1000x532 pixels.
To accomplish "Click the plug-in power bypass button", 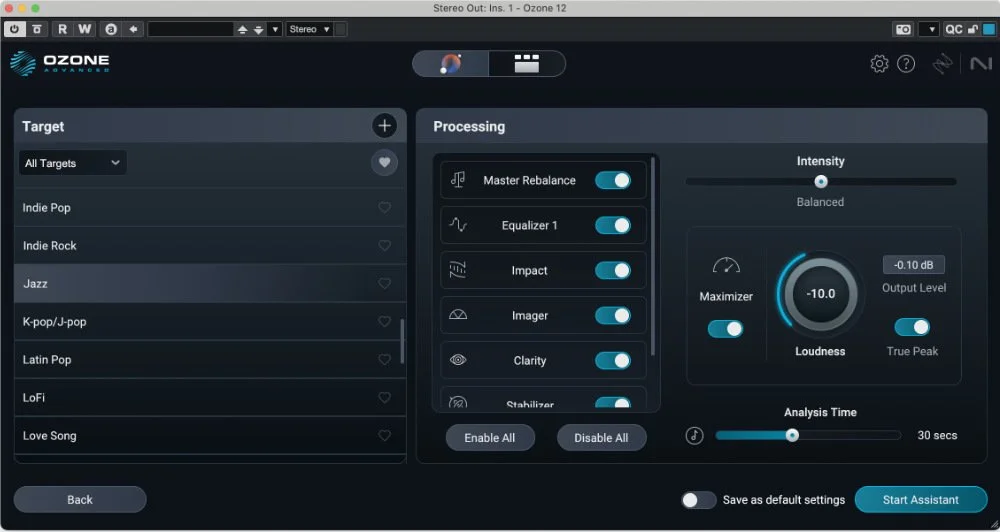I will tap(15, 29).
